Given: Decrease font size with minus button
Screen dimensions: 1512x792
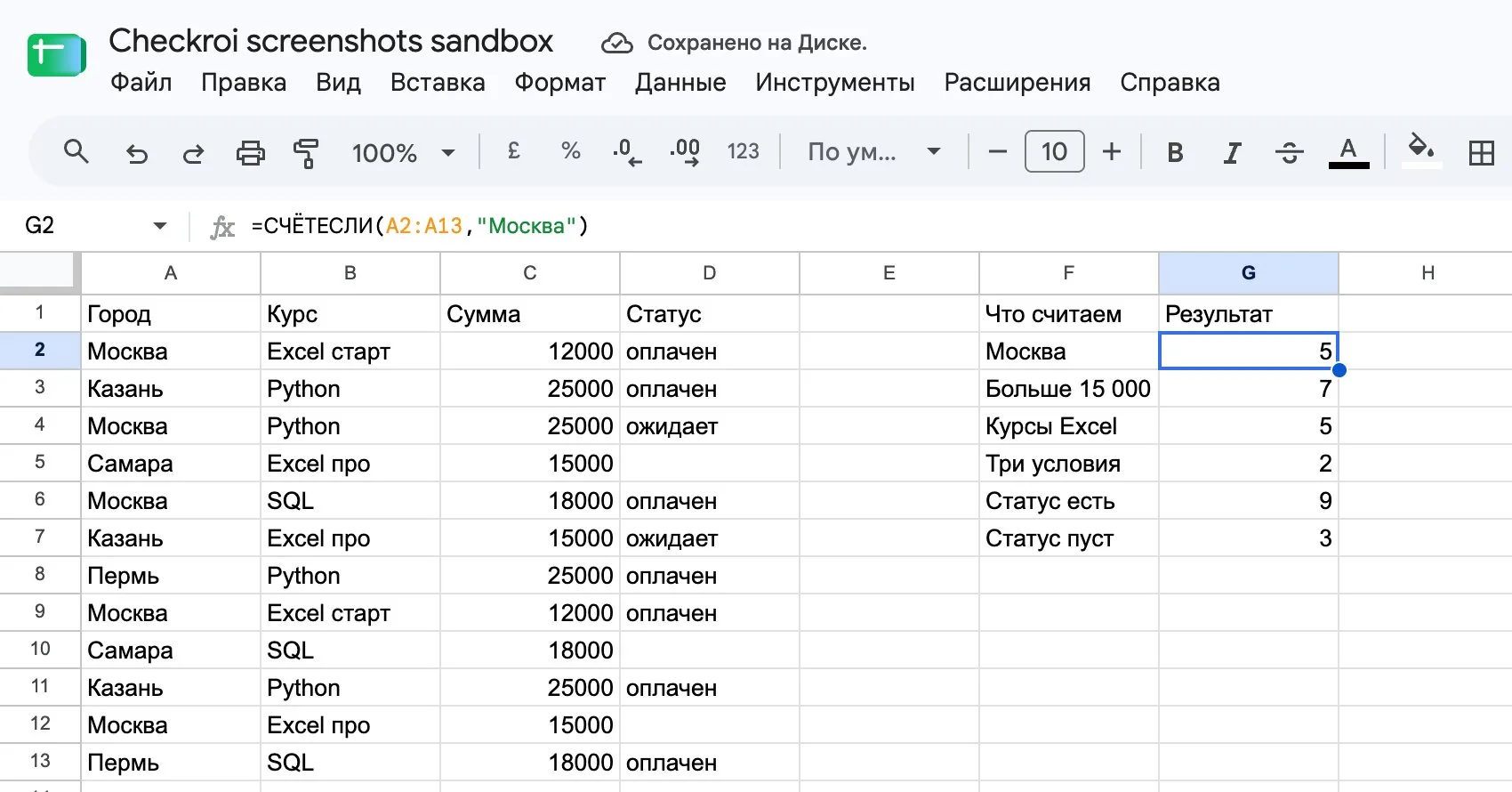Looking at the screenshot, I should click(997, 152).
